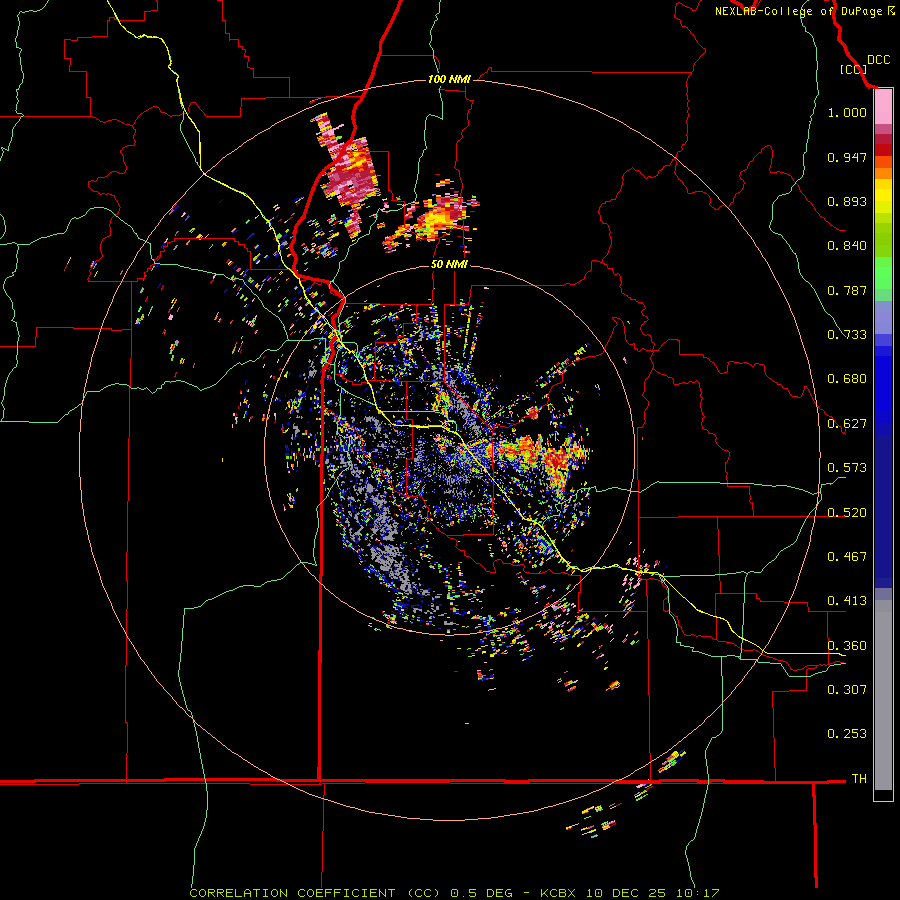The image size is (900, 900).
Task: Click the 0.573 scale value
Action: coord(847,468)
